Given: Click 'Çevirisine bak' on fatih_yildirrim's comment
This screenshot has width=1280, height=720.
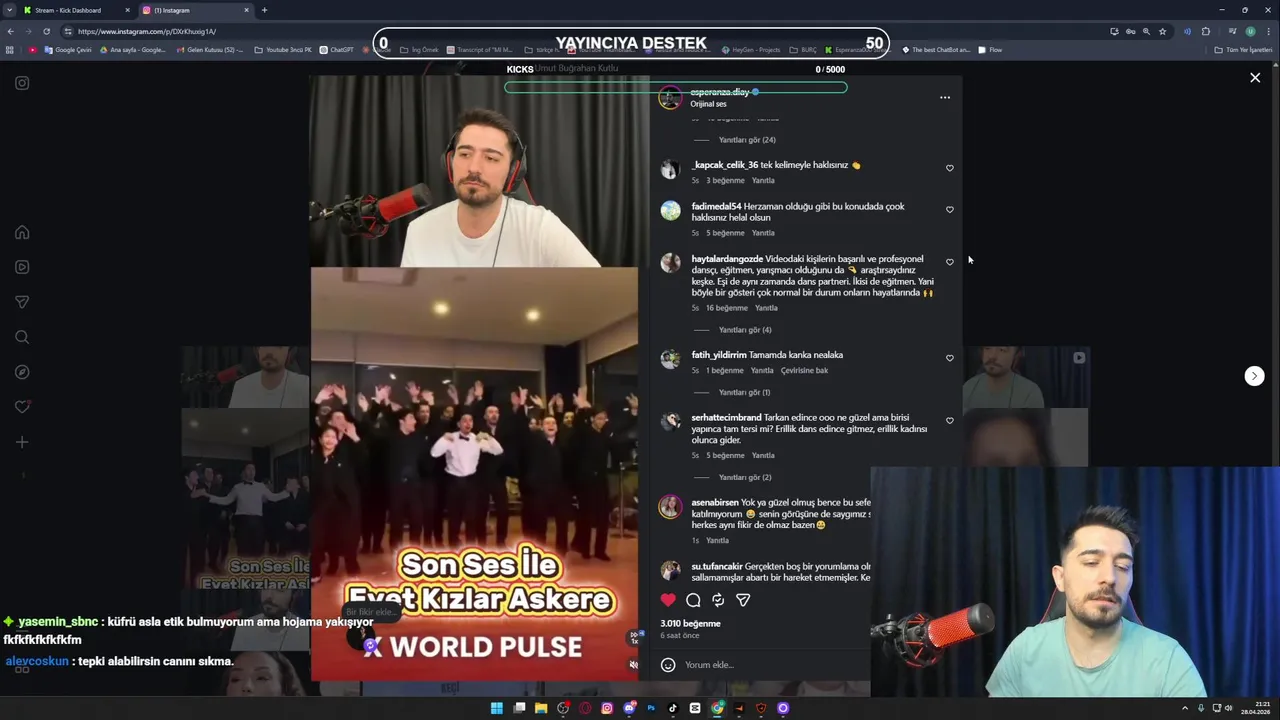Looking at the screenshot, I should click(x=804, y=371).
